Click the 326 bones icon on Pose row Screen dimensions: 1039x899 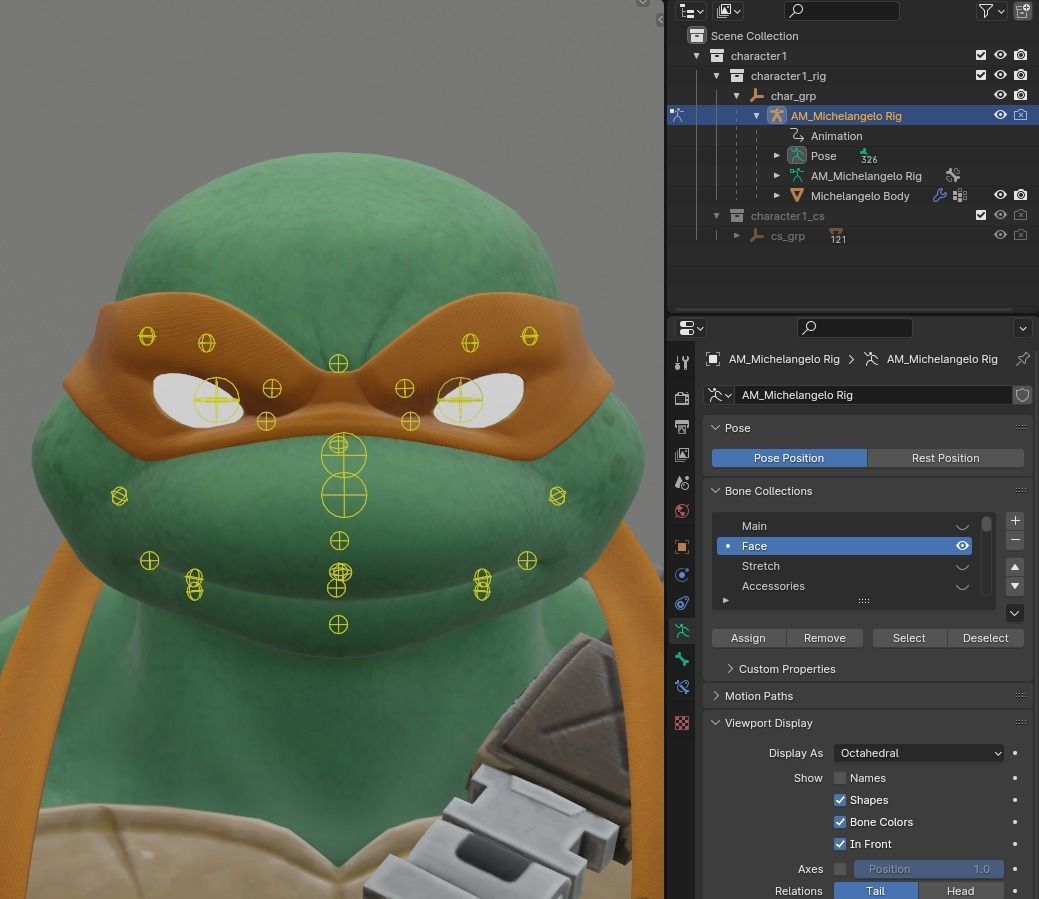(867, 156)
